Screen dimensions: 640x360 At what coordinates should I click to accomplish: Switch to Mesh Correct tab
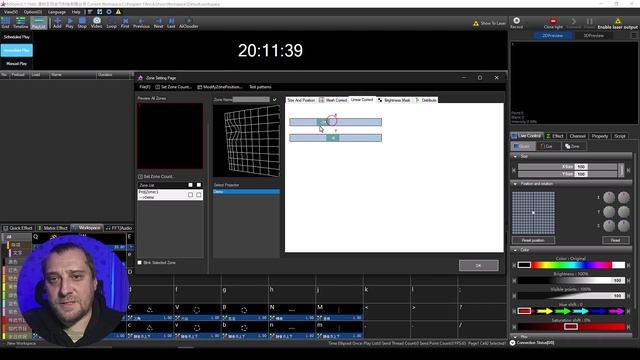tap(333, 100)
